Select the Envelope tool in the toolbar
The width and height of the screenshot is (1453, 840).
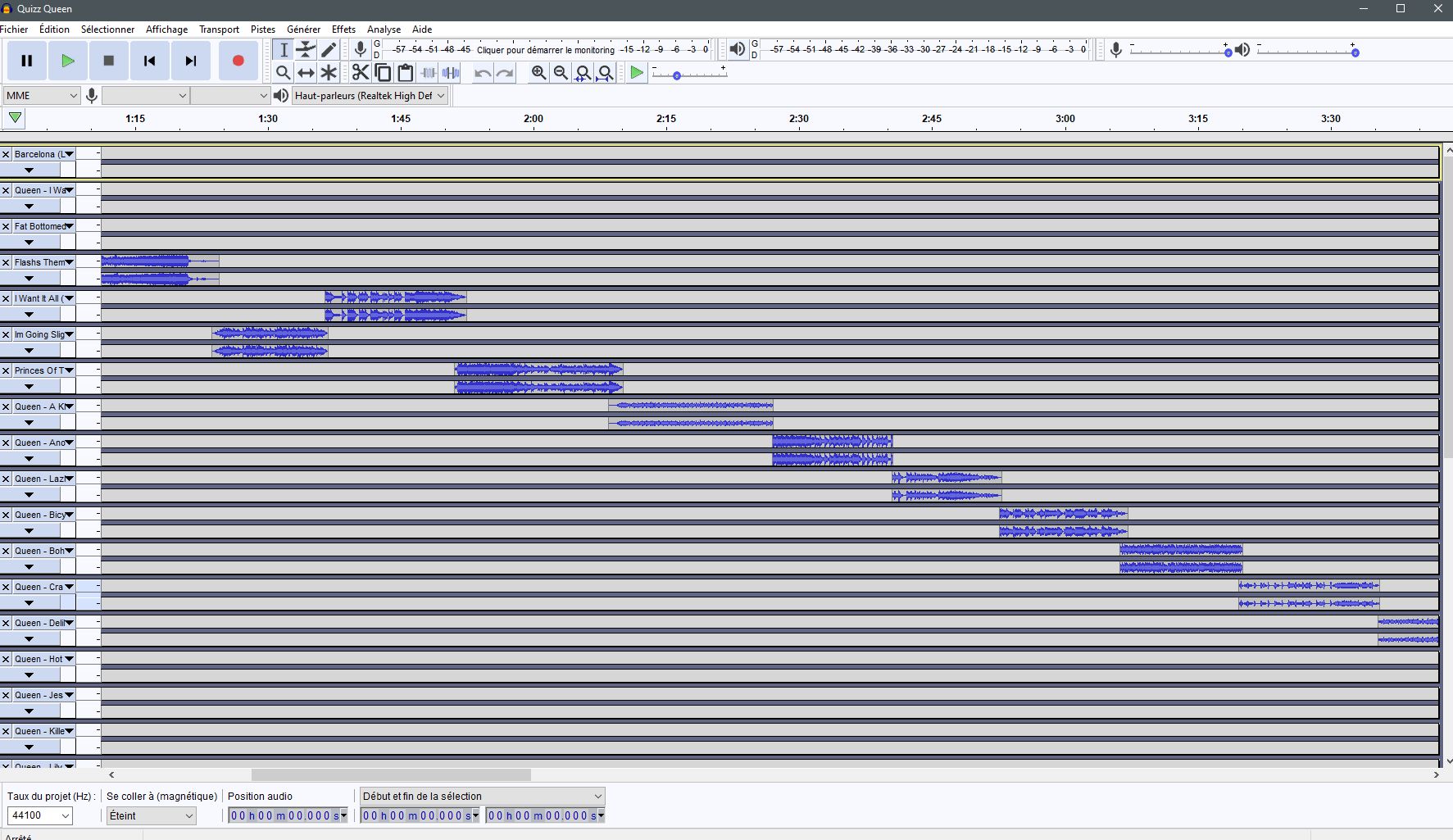306,50
